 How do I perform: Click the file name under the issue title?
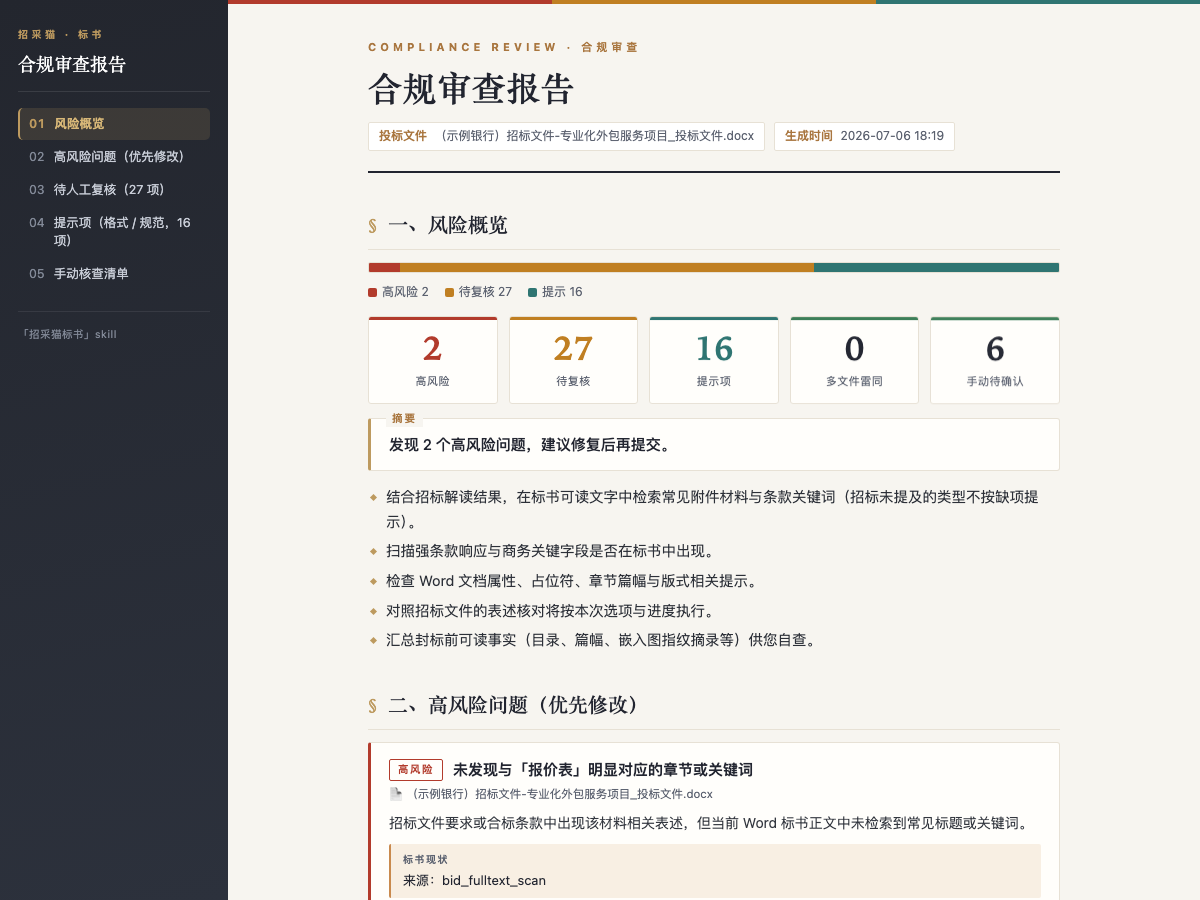click(562, 794)
